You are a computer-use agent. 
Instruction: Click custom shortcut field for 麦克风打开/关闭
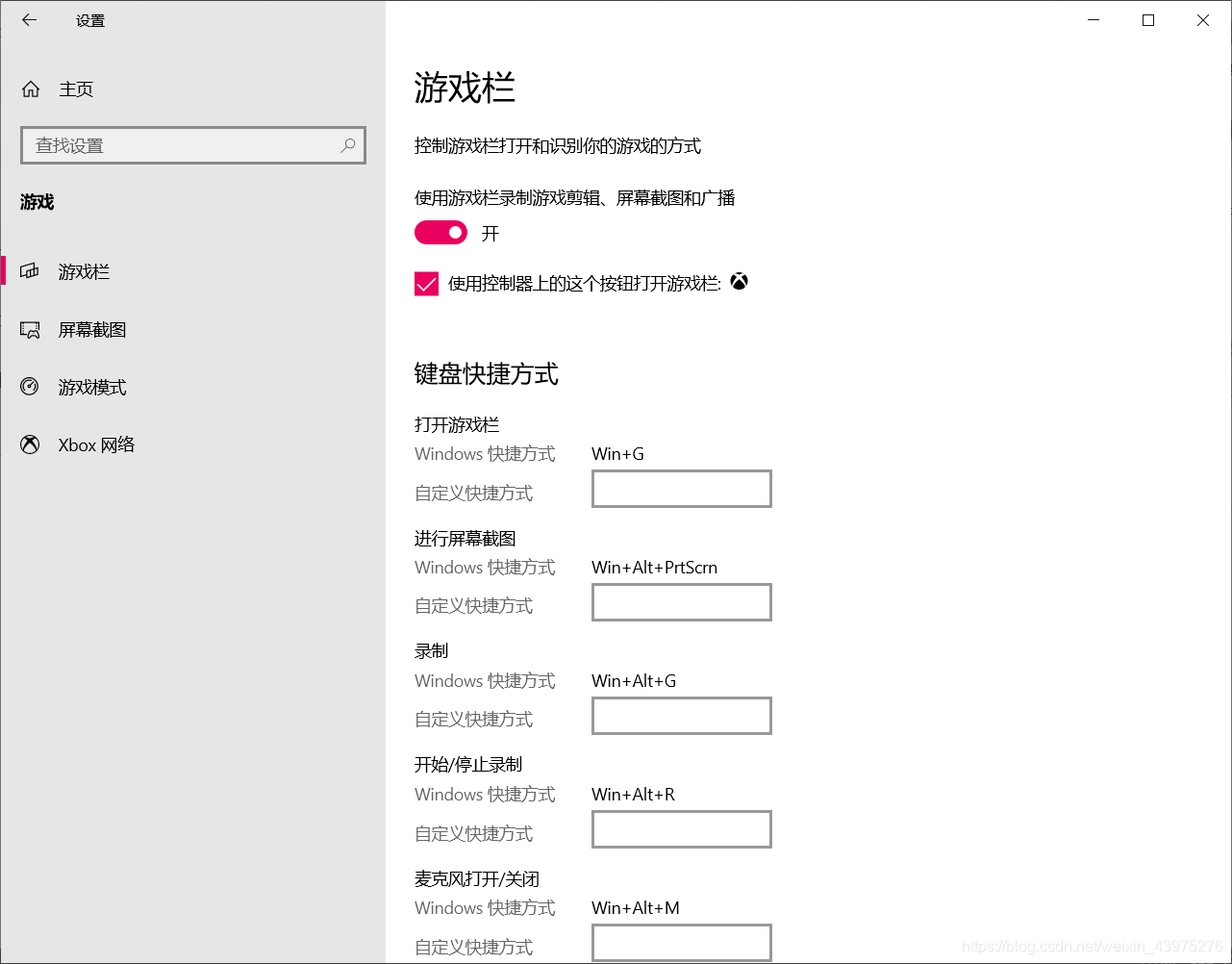pos(682,943)
